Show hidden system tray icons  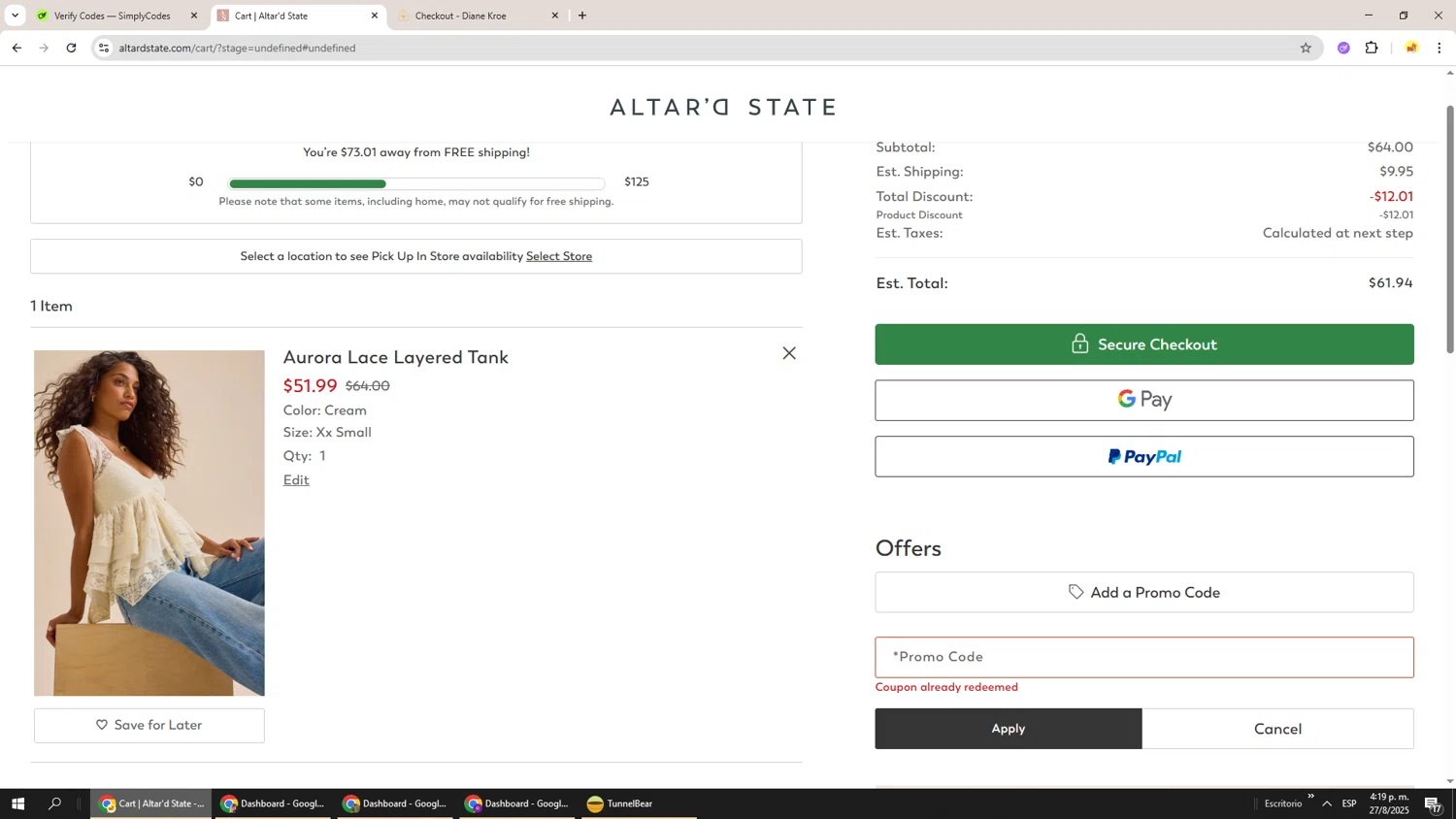[x=1327, y=803]
